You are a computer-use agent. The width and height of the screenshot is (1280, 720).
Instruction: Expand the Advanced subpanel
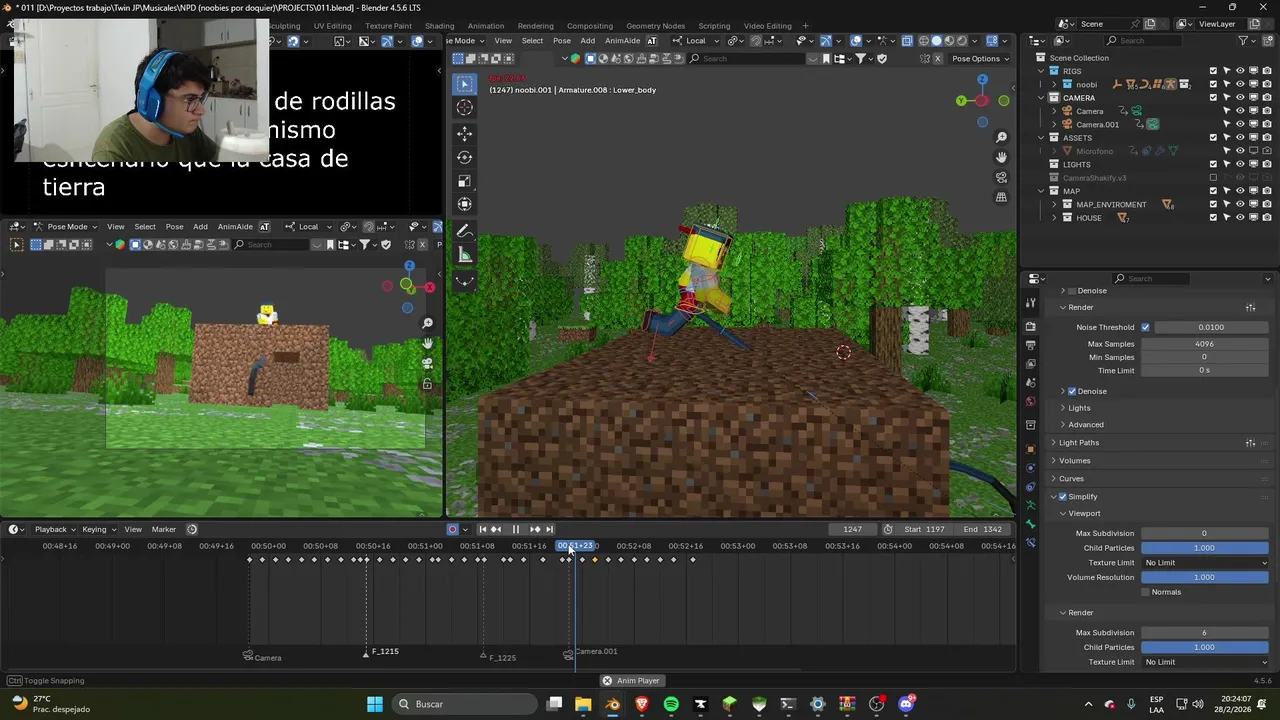tap(1085, 424)
